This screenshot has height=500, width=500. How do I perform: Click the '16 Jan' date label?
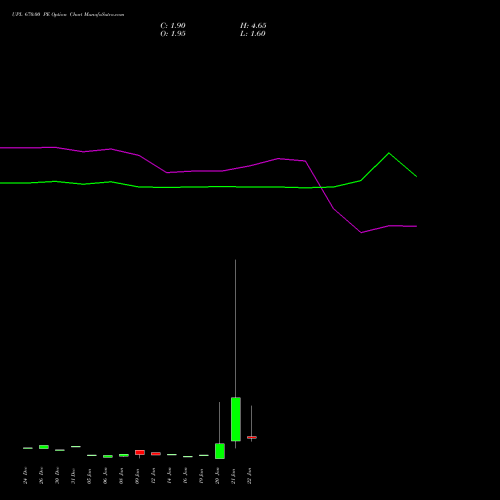[x=186, y=476]
